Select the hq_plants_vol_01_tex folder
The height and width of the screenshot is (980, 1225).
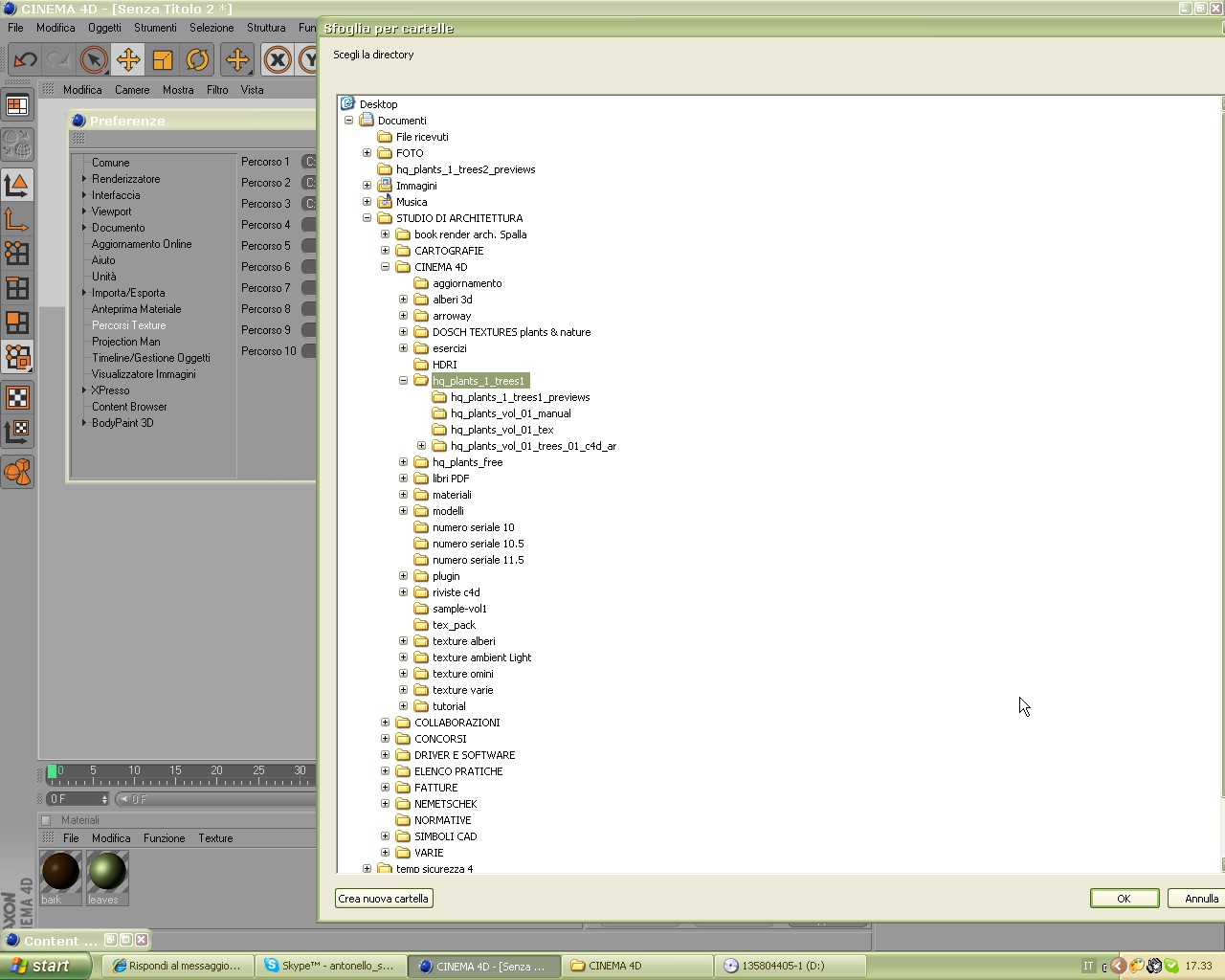(501, 430)
